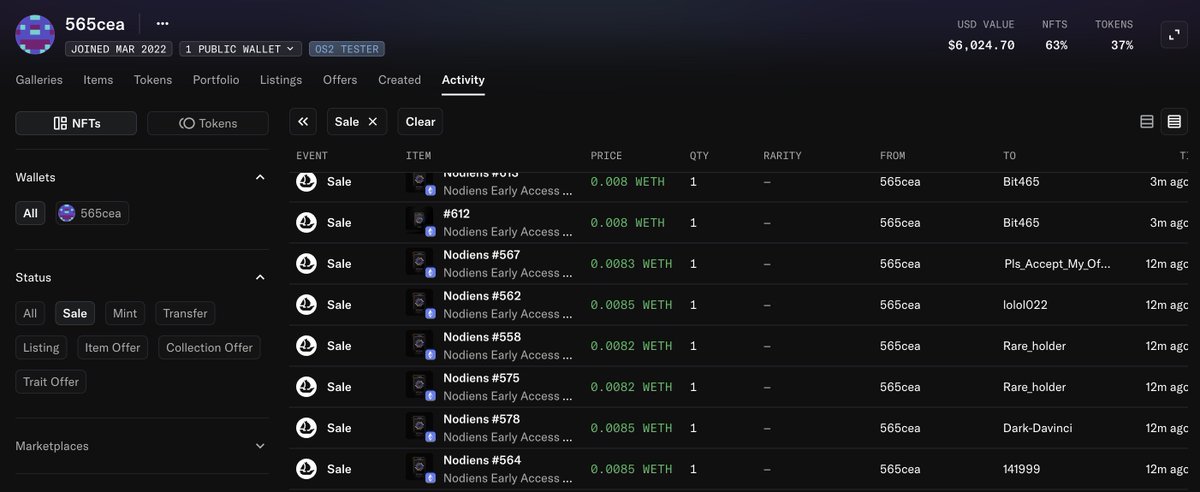Viewport: 1200px width, 492px height.
Task: Open the Items tab
Action: 98,80
